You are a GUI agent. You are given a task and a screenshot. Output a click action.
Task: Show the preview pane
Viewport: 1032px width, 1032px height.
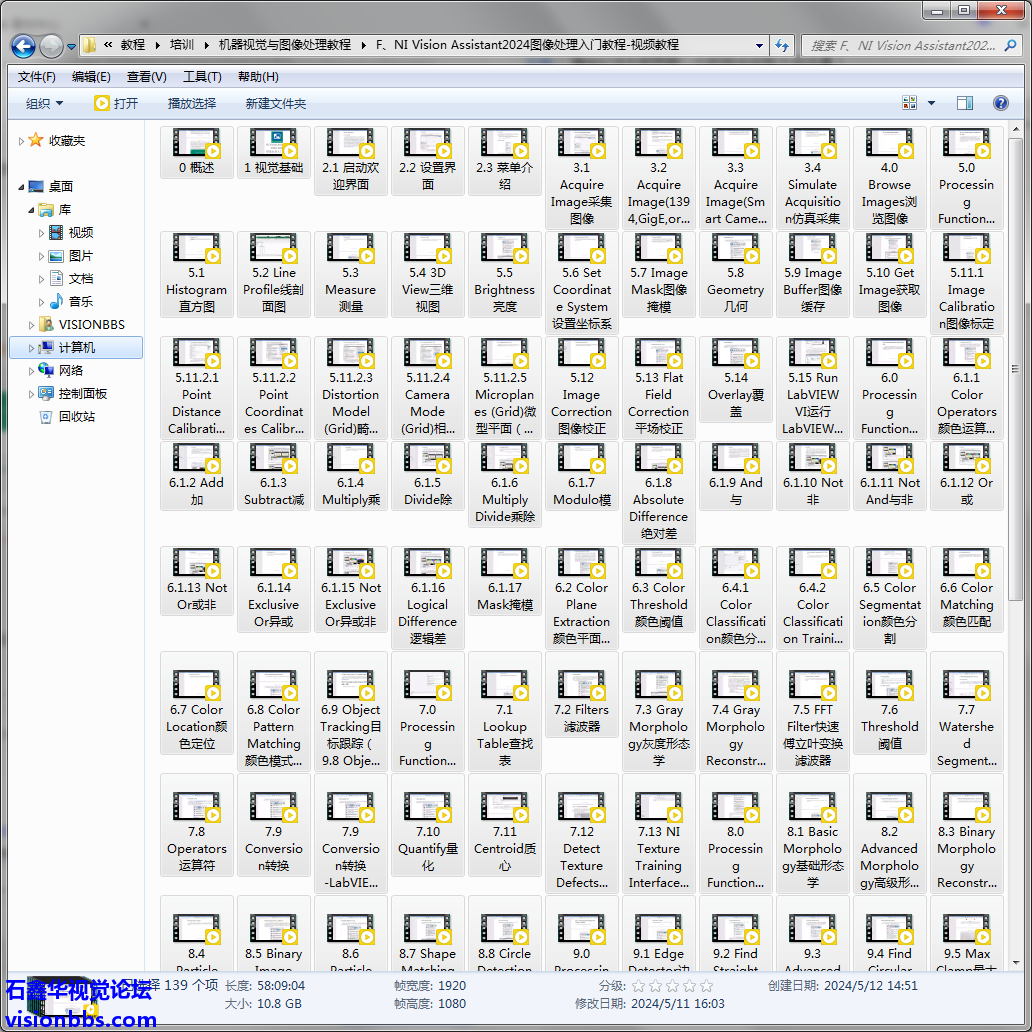[x=965, y=103]
